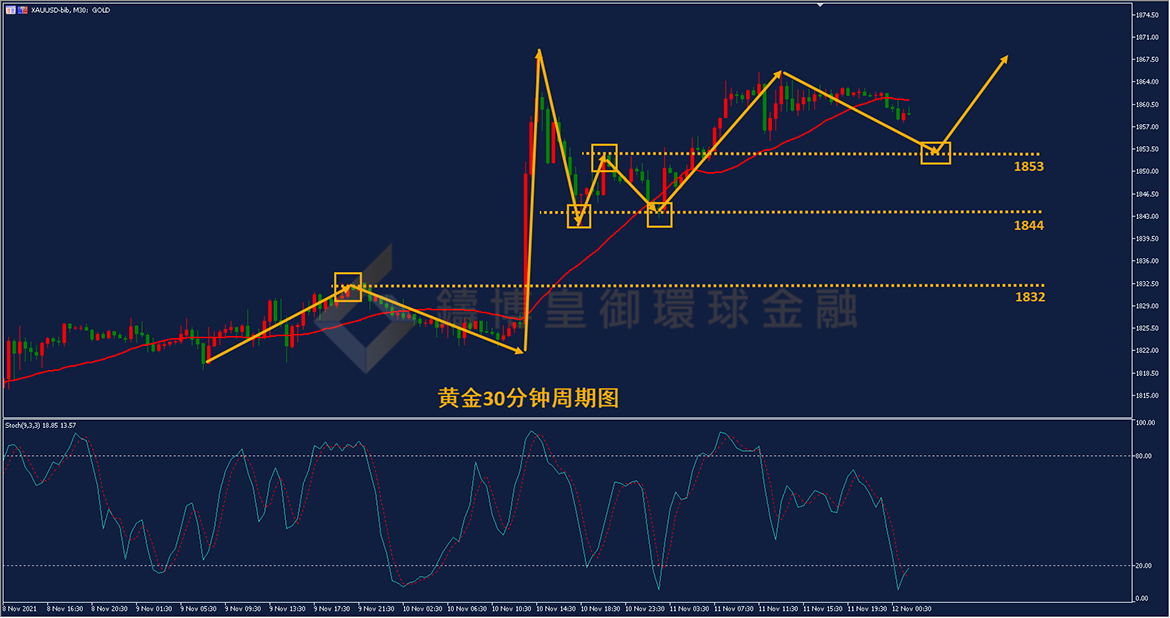Image resolution: width=1170 pixels, height=618 pixels.
Task: Click the 1832 price level label
Action: (x=1030, y=297)
